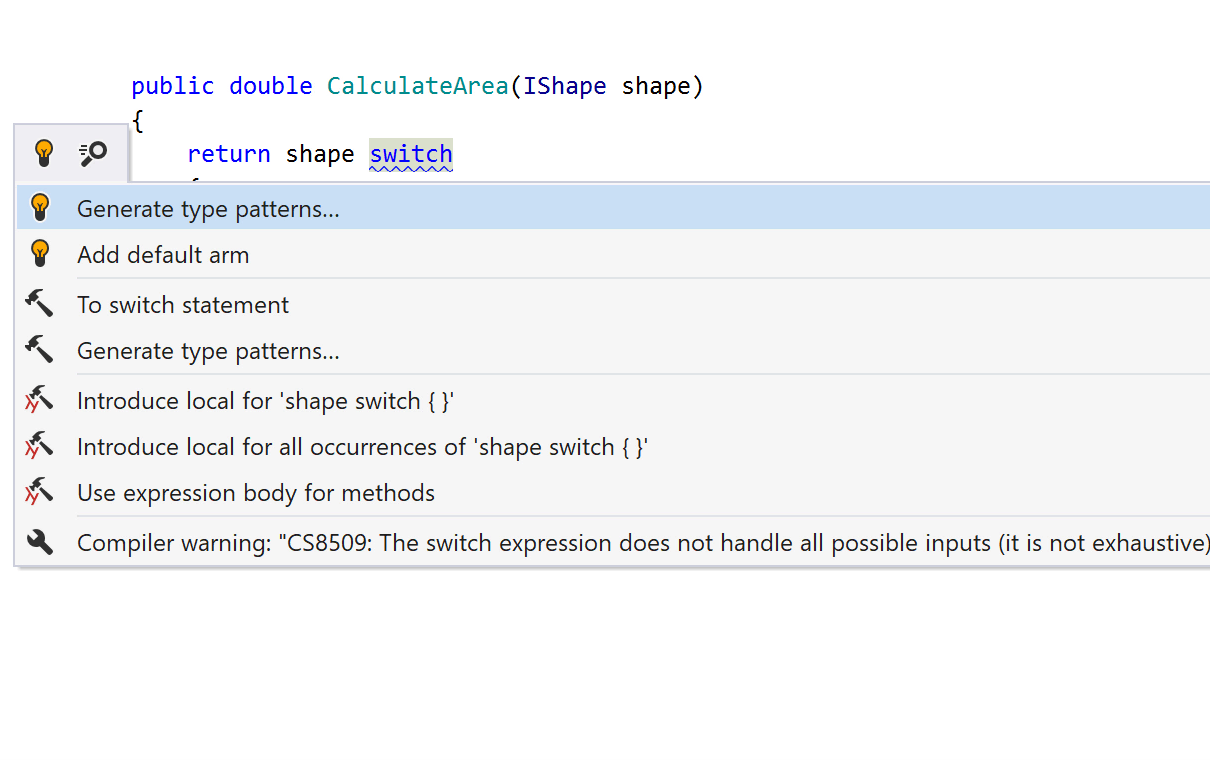Select the highlighted Generate type patterns quick fix
The width and height of the screenshot is (1210, 760).
pos(208,209)
